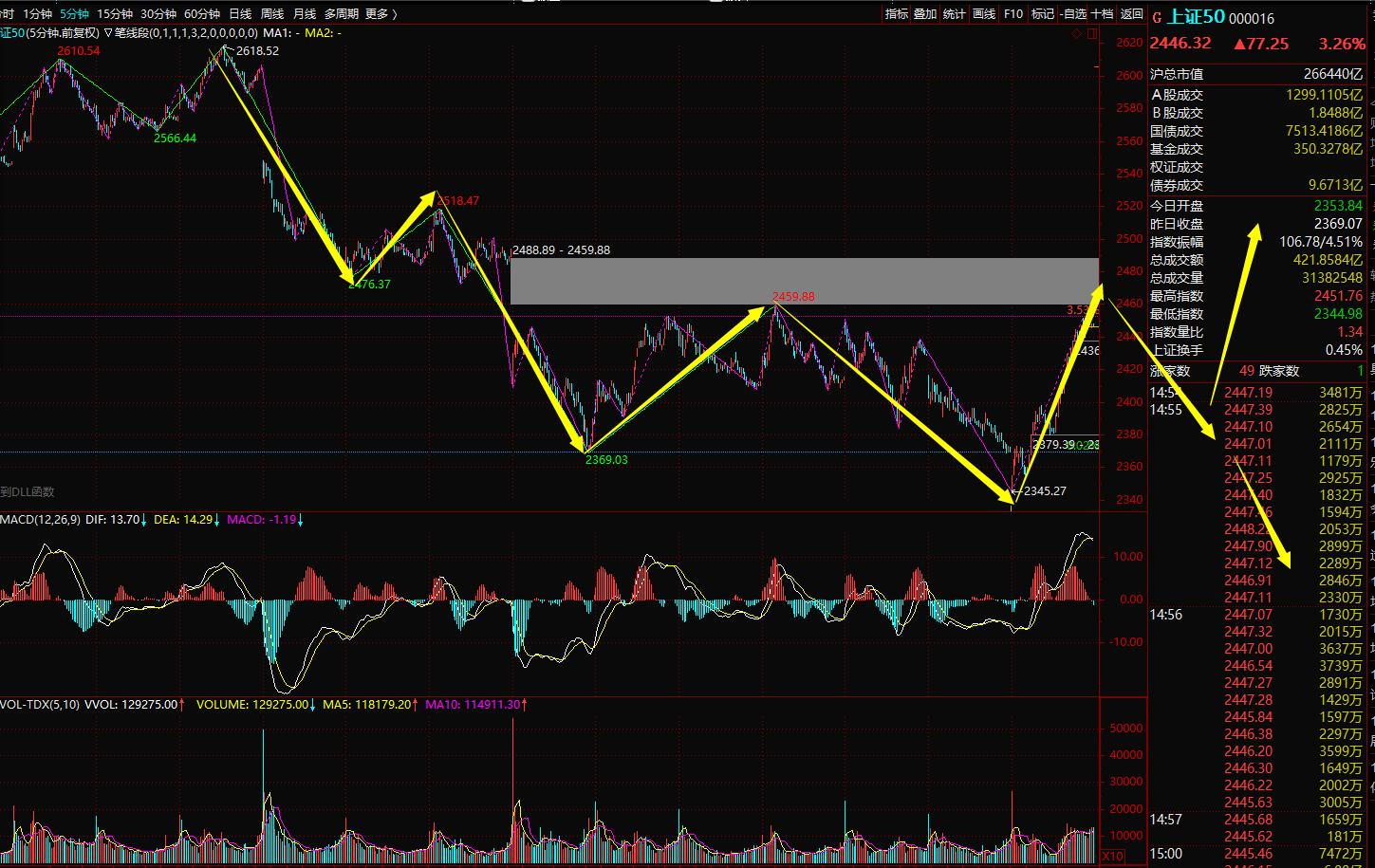Click the 沪总市值 row
This screenshot has height=868, width=1375.
[1256, 74]
